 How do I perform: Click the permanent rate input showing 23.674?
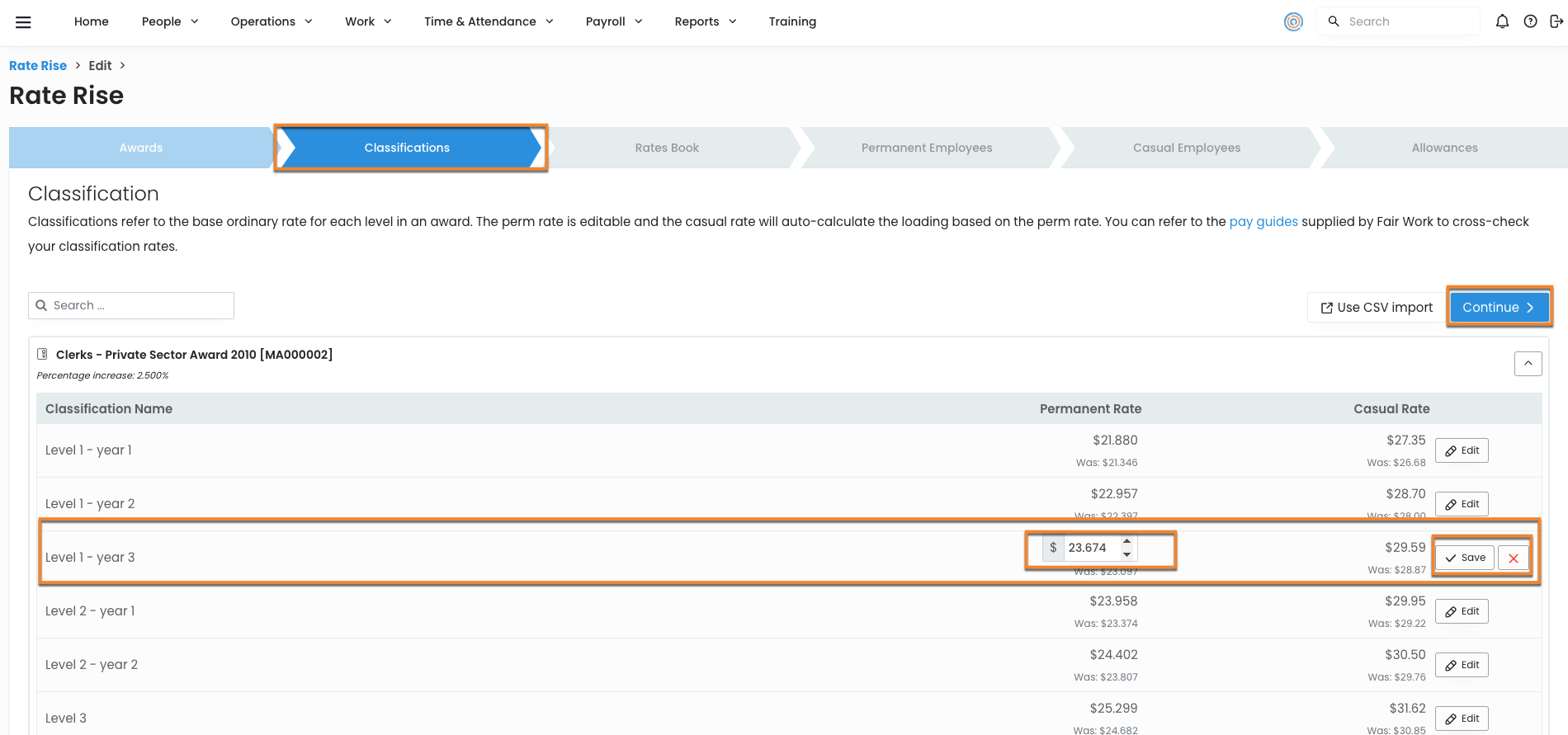click(x=1091, y=548)
